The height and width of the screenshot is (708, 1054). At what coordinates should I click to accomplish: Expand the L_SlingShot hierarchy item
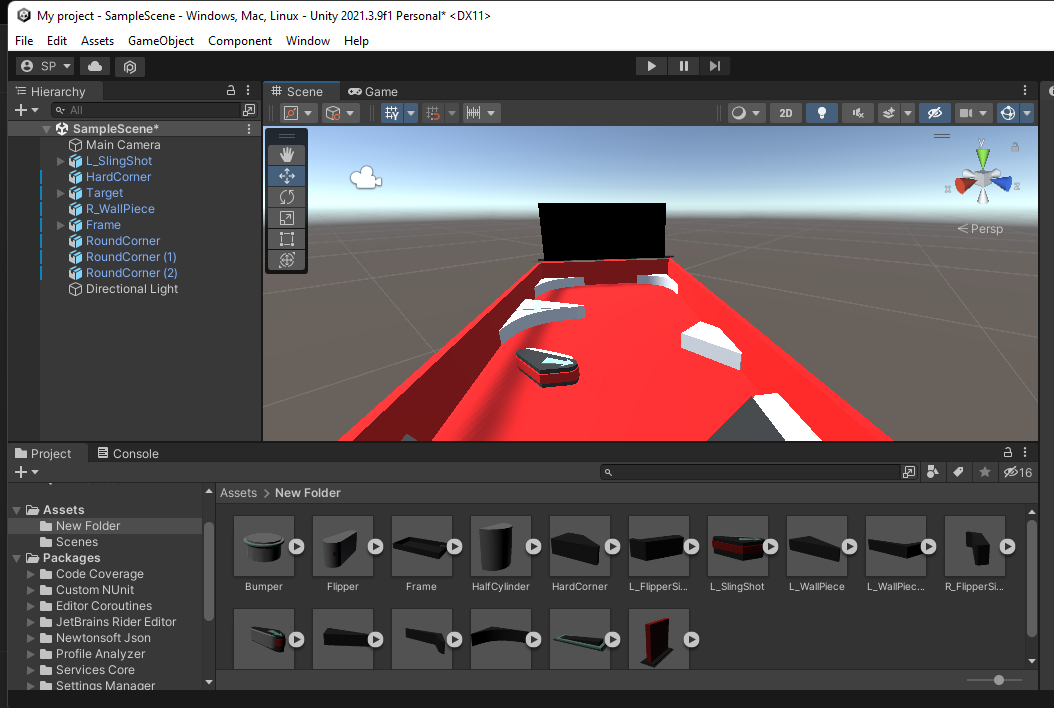pos(61,161)
